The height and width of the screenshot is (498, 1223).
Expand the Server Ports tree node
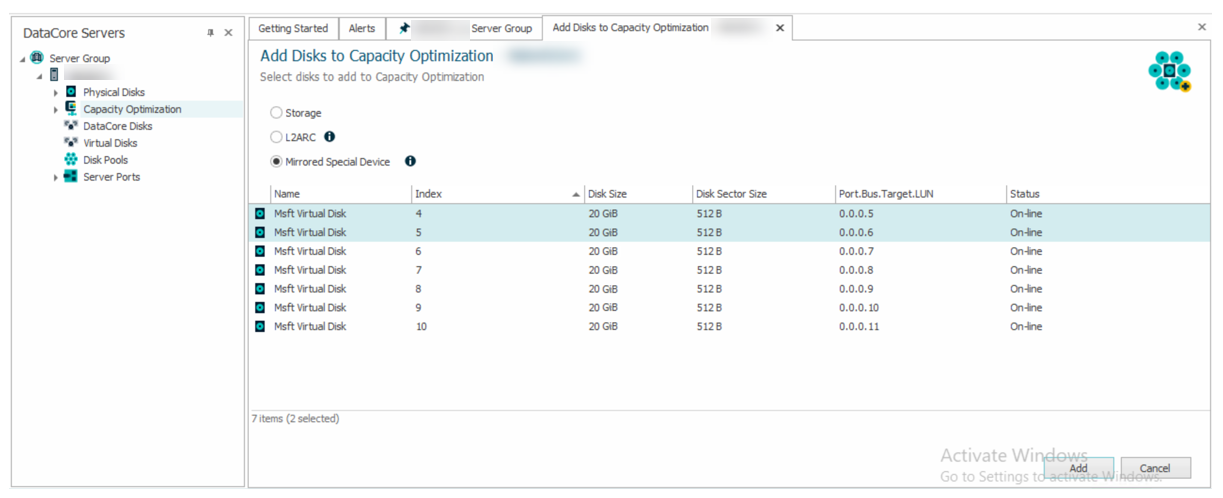point(56,178)
